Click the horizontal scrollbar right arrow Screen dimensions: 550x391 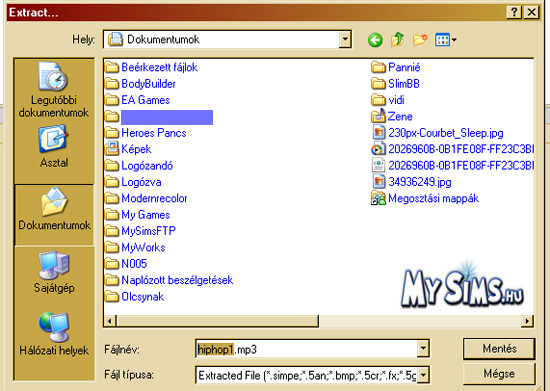click(527, 321)
